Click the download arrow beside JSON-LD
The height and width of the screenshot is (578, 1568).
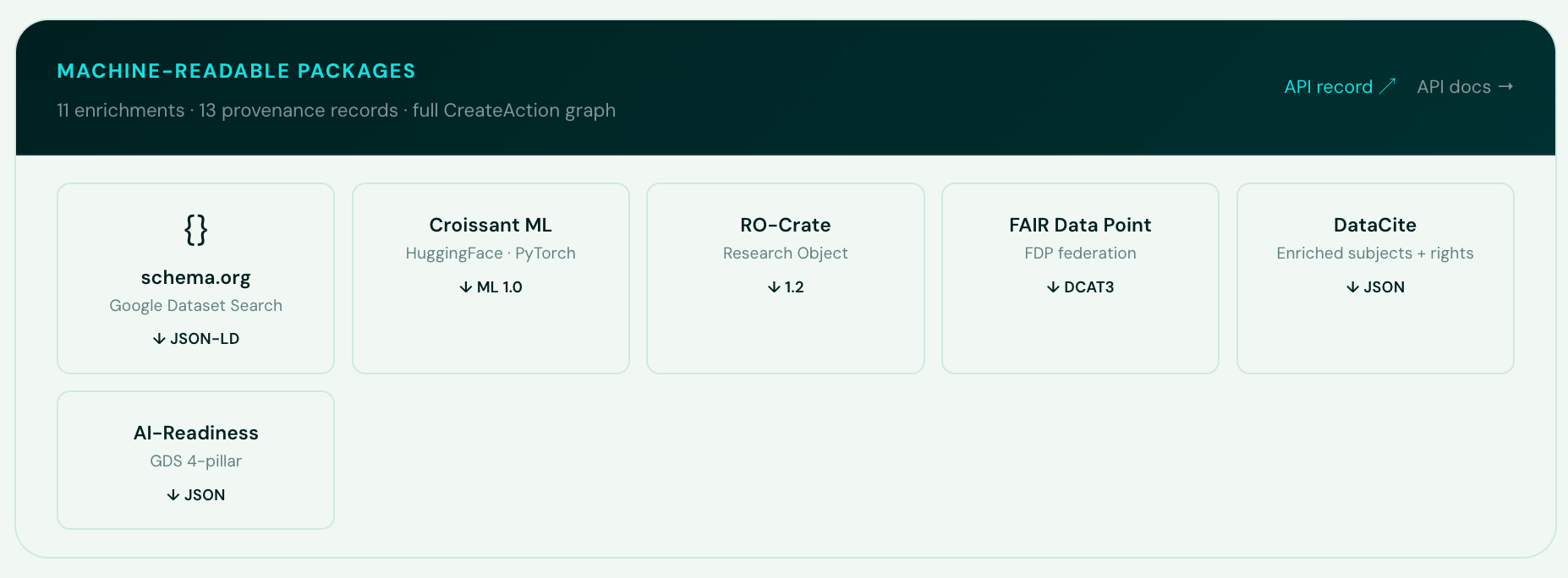159,339
